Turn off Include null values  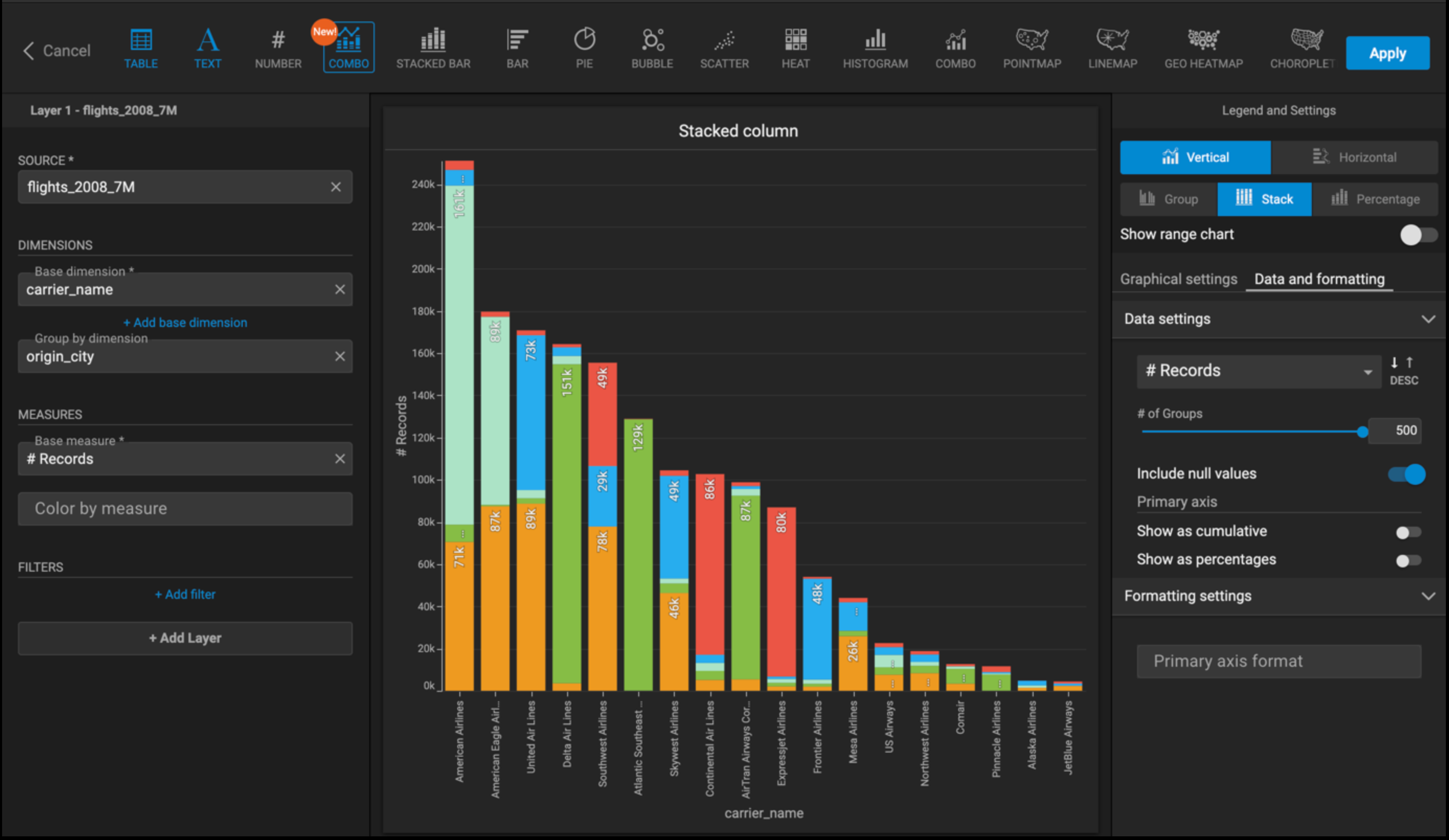click(1407, 474)
